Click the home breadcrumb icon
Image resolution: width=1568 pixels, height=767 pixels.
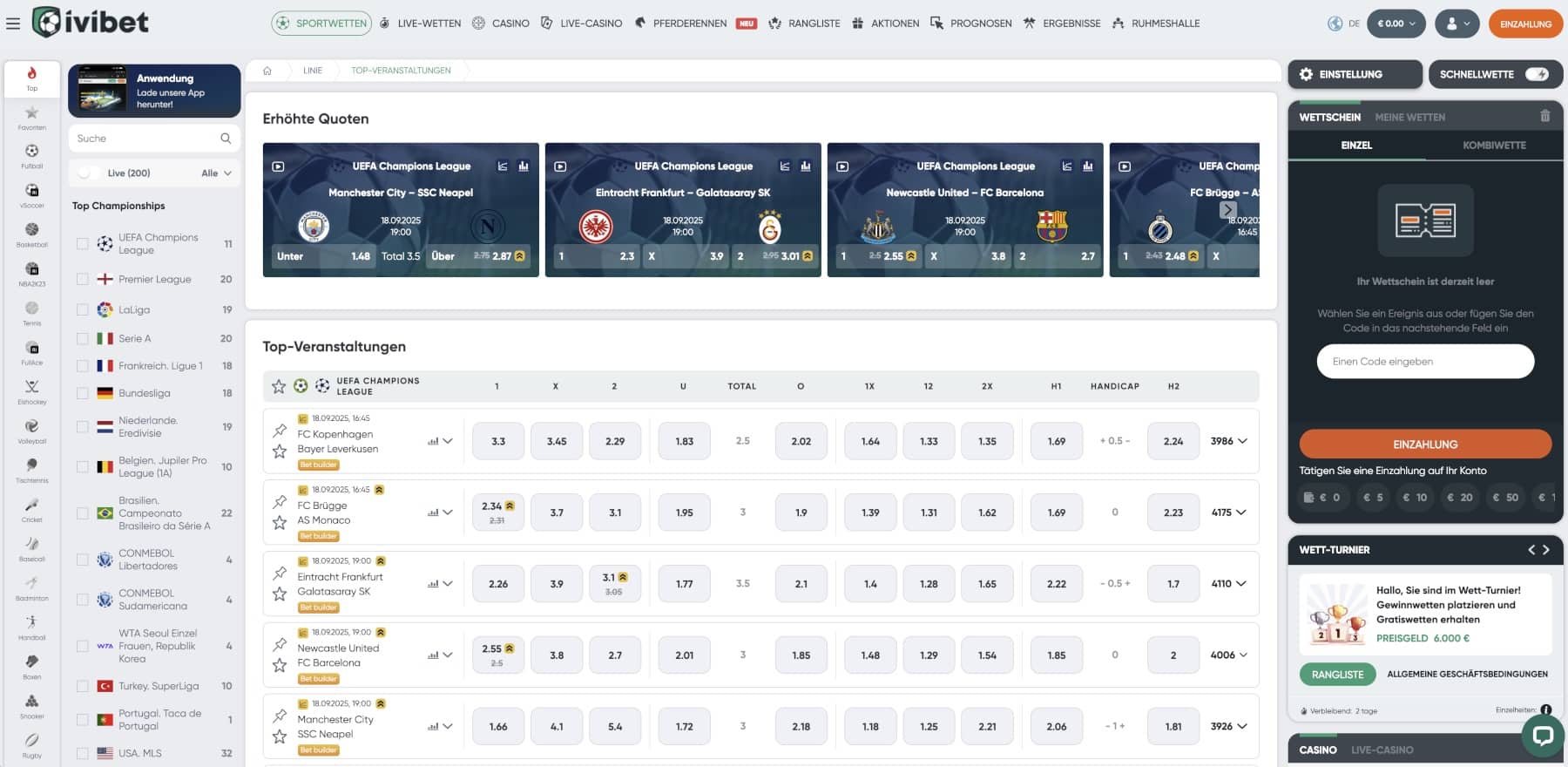267,71
